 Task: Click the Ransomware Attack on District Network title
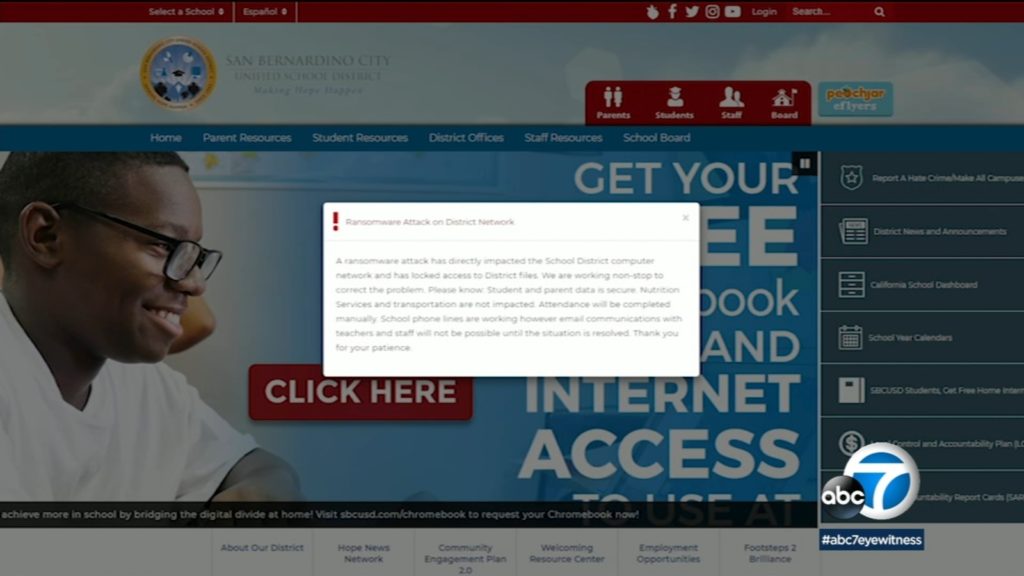(430, 222)
